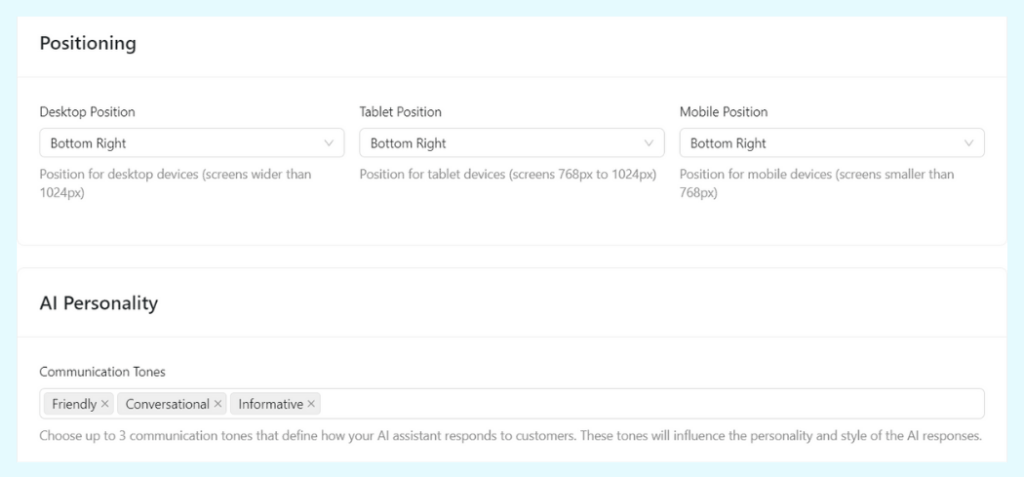Click the Positioning section heading
This screenshot has height=477, width=1024.
(88, 44)
